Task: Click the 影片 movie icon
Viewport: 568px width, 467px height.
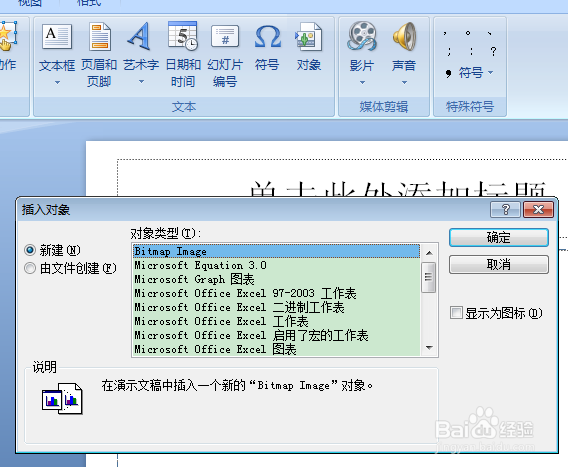Action: click(362, 36)
